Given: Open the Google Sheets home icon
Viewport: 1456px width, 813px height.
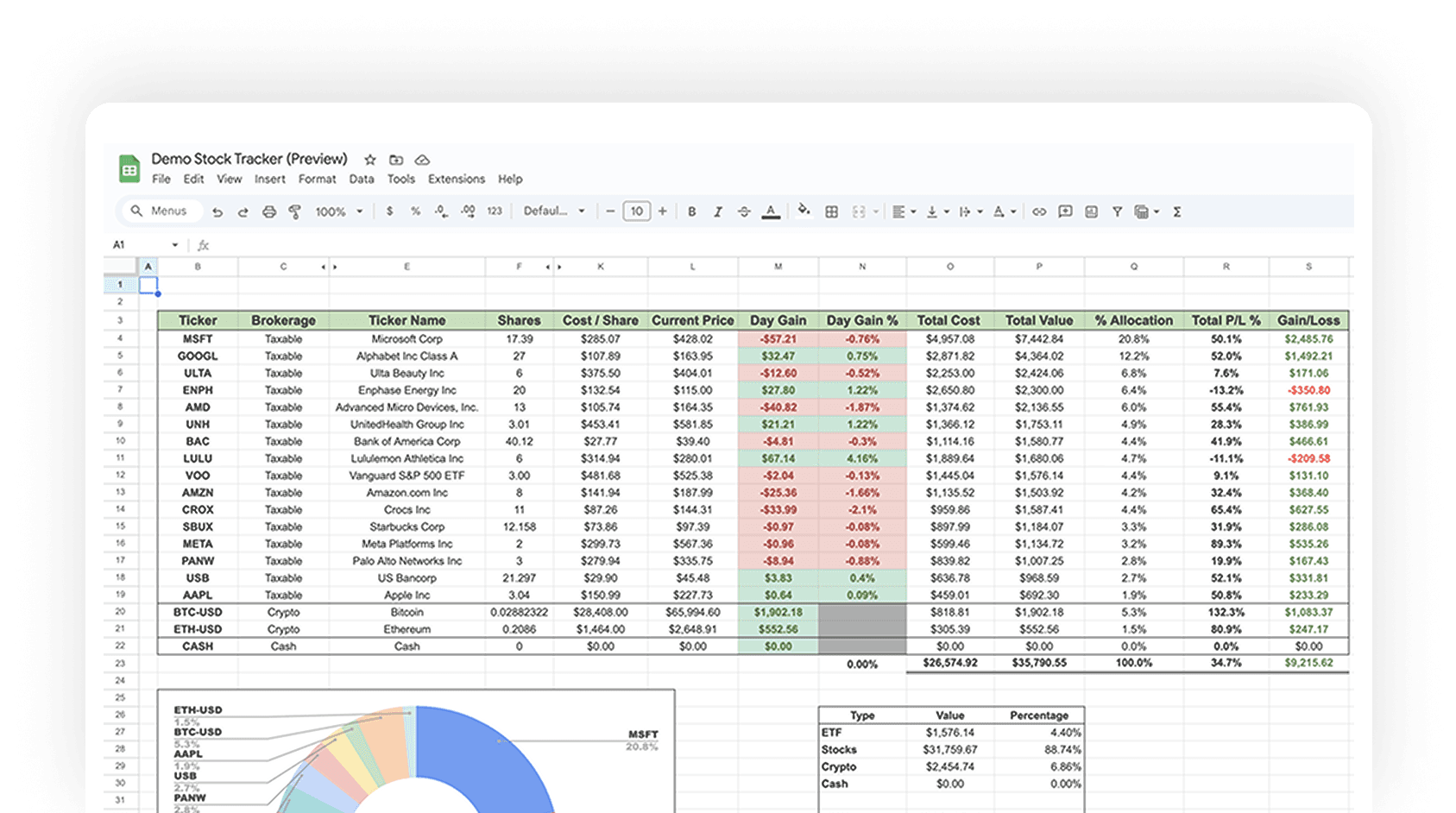Looking at the screenshot, I should pyautogui.click(x=129, y=168).
